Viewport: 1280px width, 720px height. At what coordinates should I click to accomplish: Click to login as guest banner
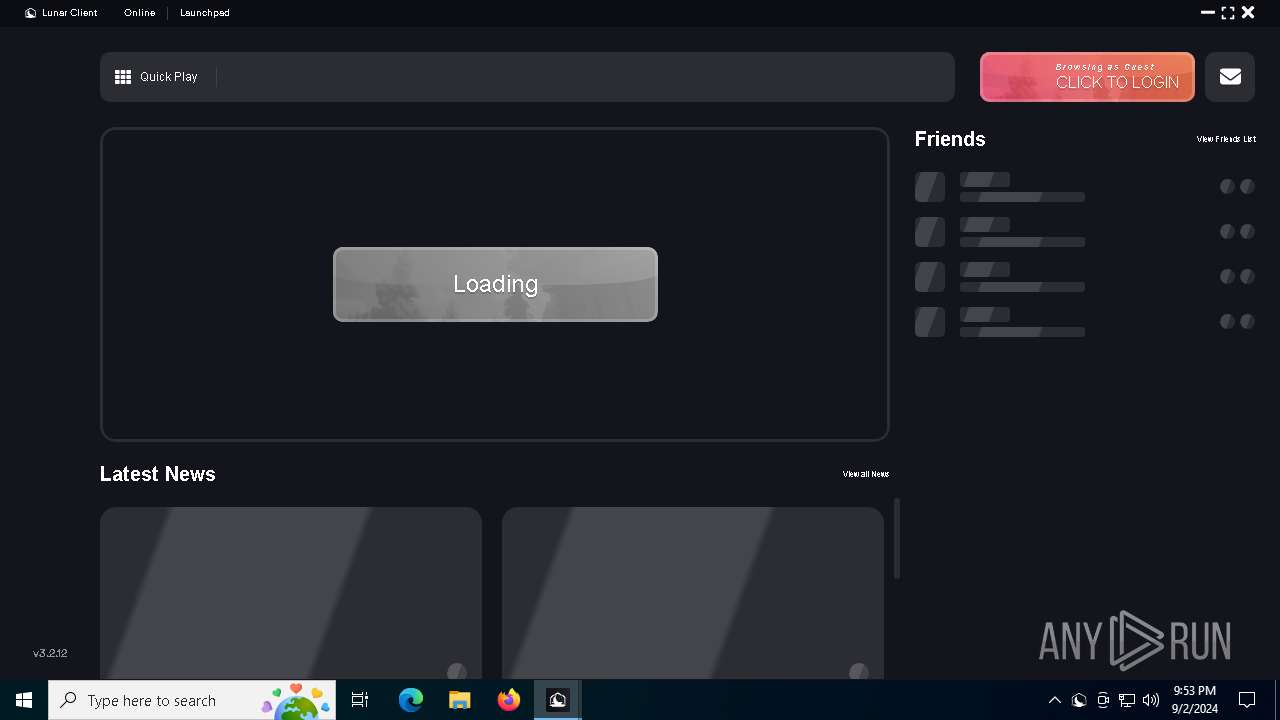click(x=1087, y=77)
